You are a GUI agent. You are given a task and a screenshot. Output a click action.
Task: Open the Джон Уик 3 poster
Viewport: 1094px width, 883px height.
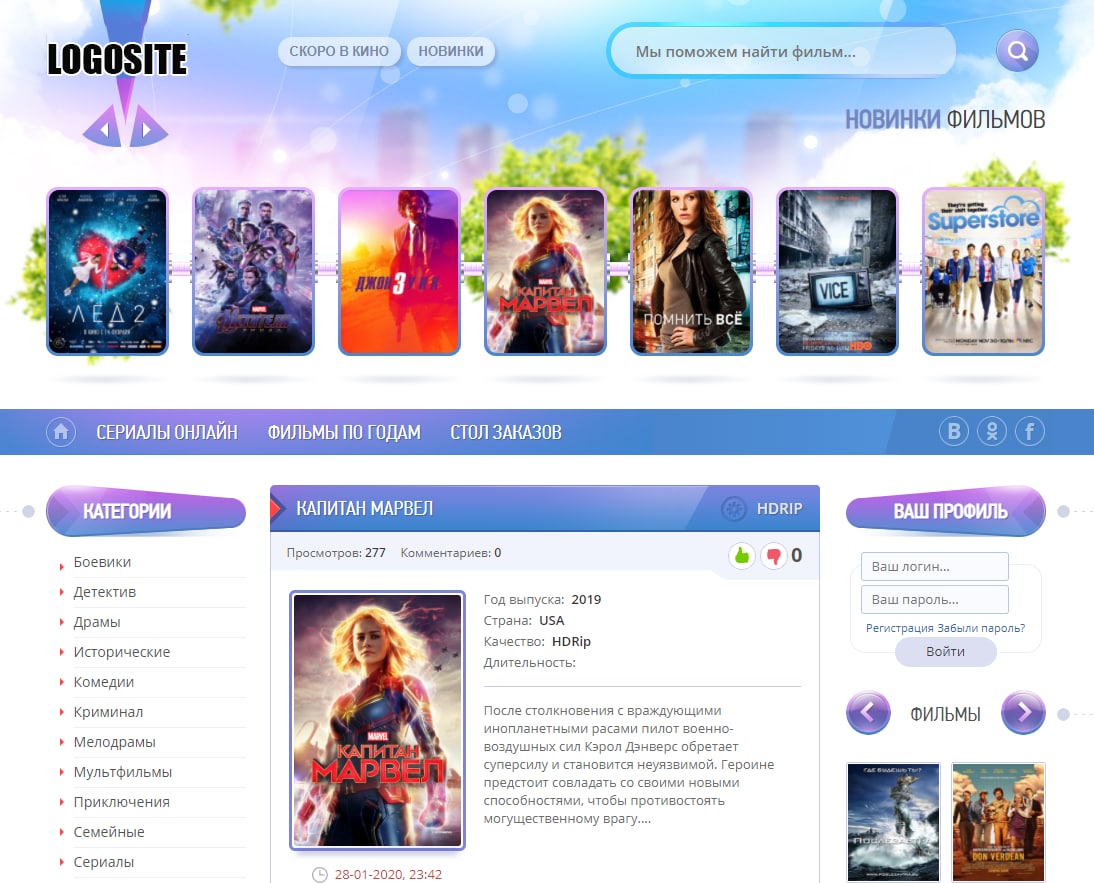(399, 271)
